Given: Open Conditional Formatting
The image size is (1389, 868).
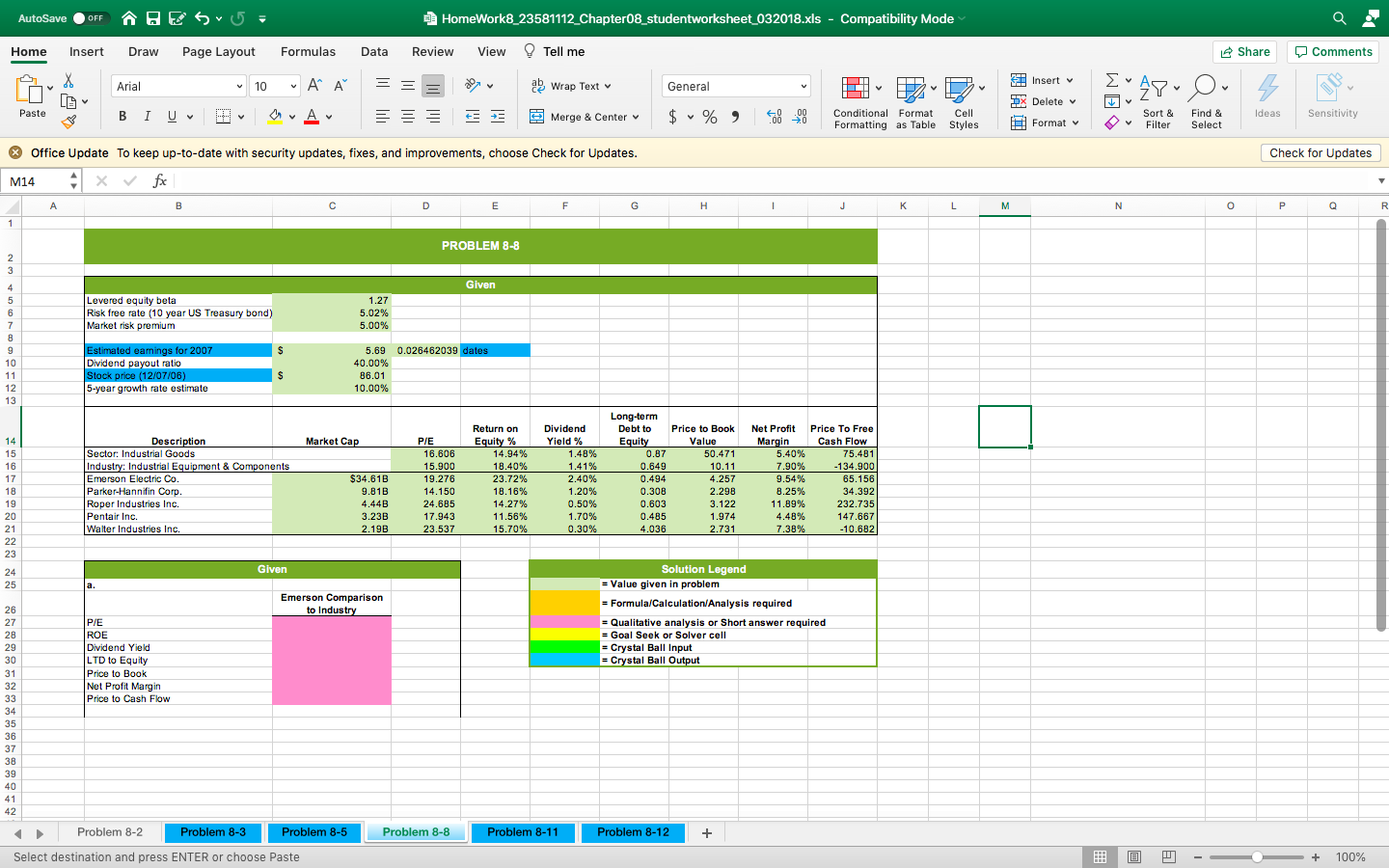Looking at the screenshot, I should [860, 102].
